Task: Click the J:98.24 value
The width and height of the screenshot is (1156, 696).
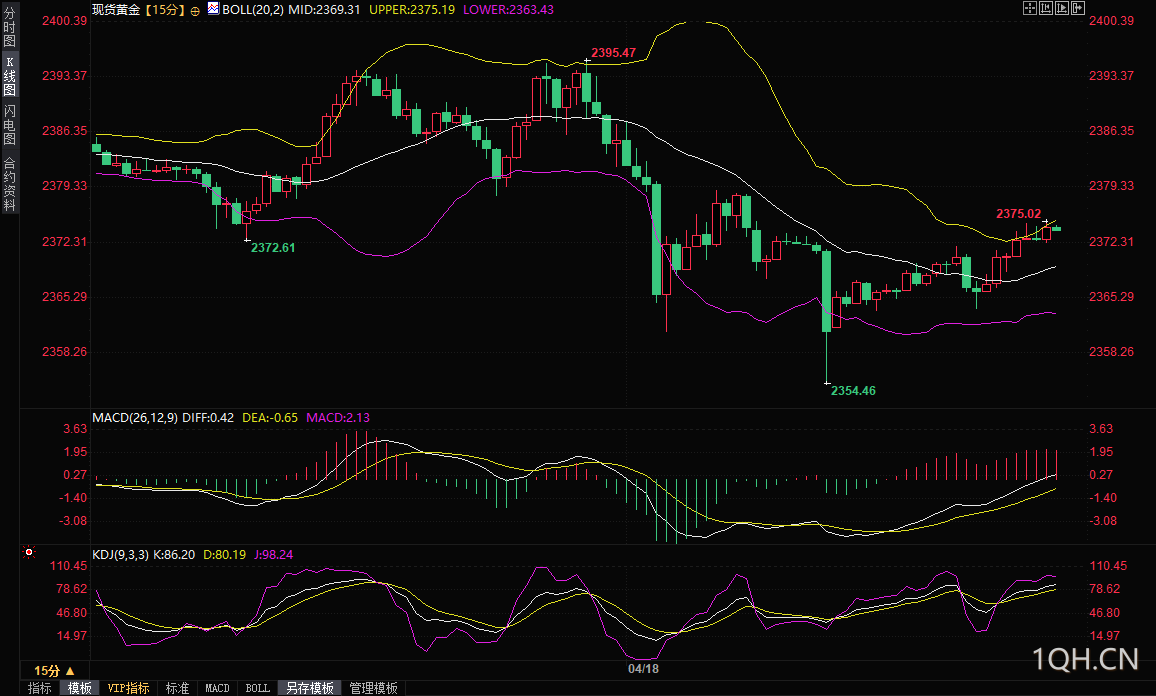Action: pos(274,554)
